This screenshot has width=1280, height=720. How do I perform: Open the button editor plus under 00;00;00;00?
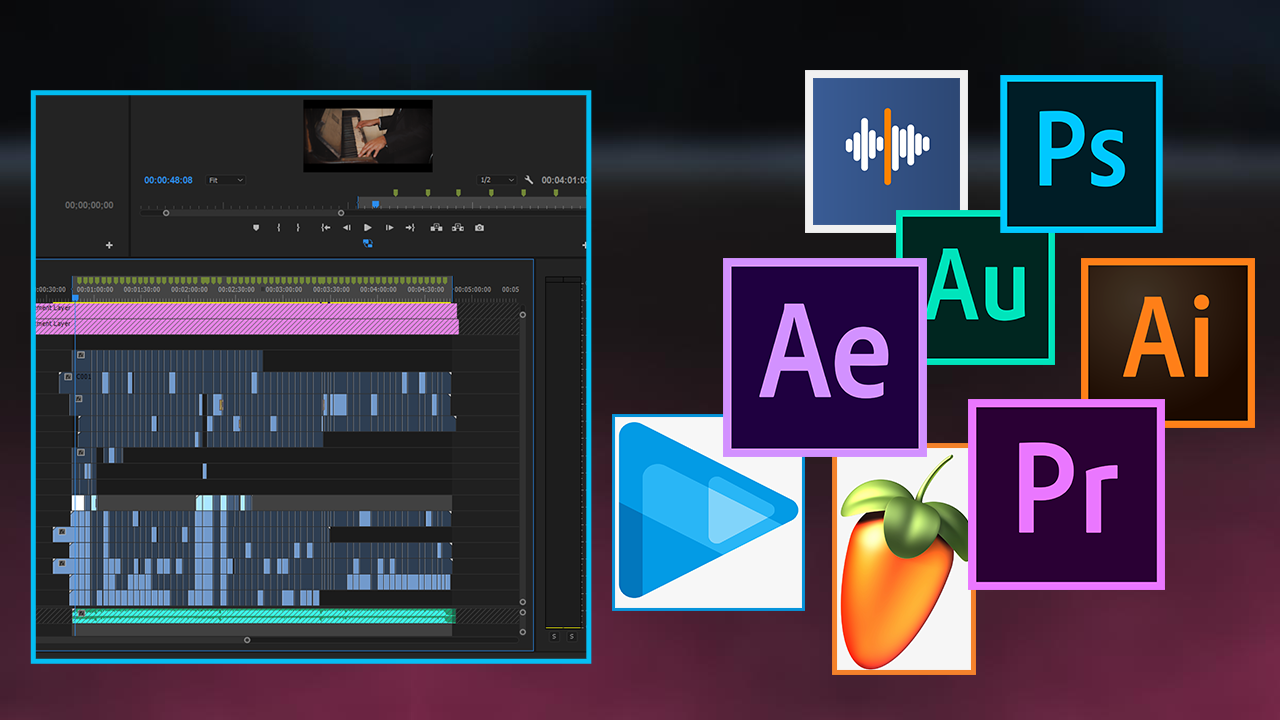pyautogui.click(x=109, y=245)
